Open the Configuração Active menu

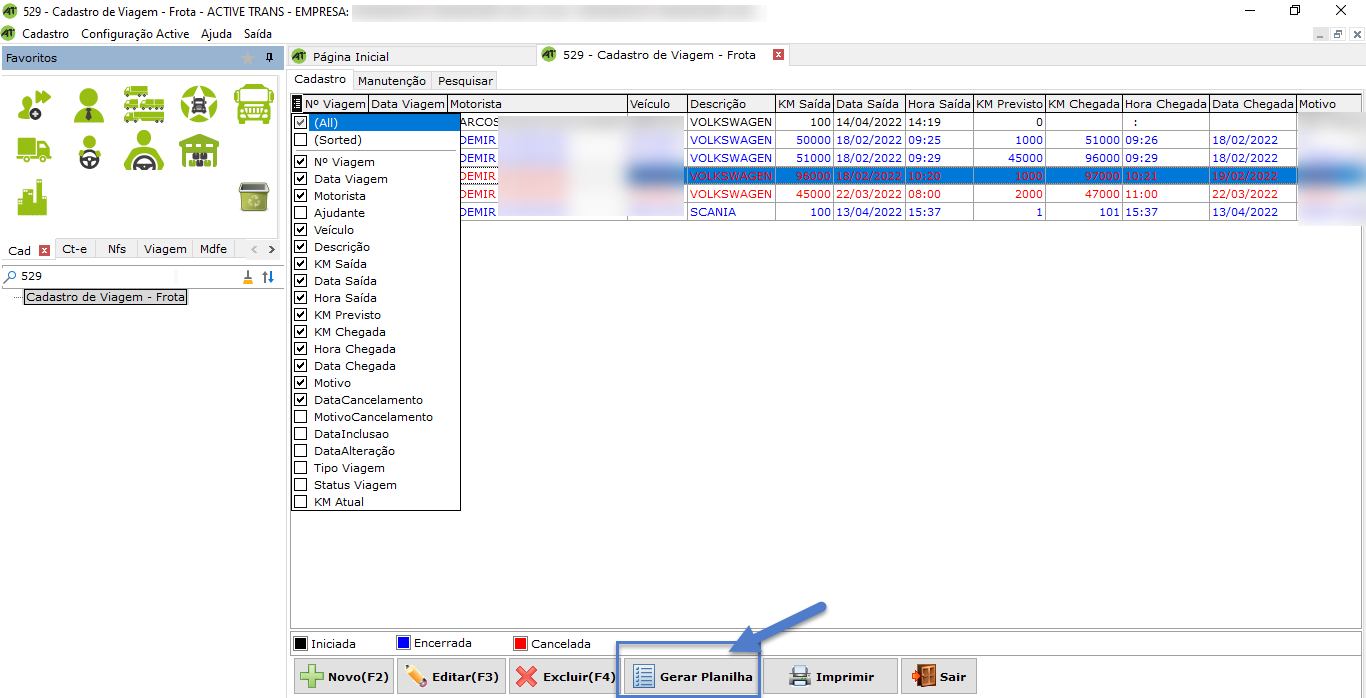pos(135,34)
